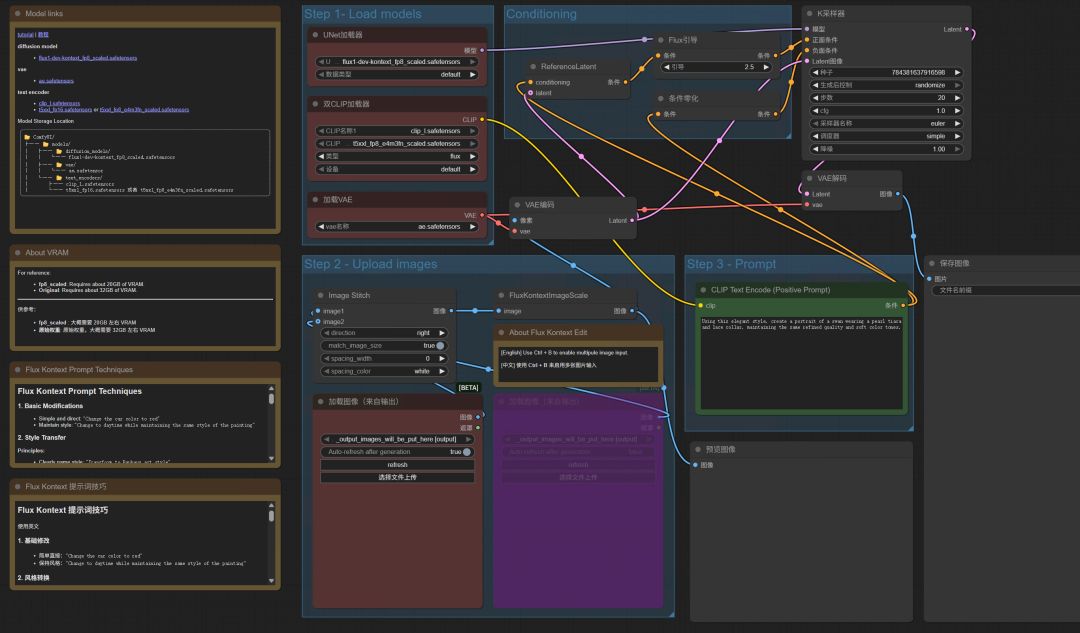Click the image1 input port on Image Stitch

318,311
